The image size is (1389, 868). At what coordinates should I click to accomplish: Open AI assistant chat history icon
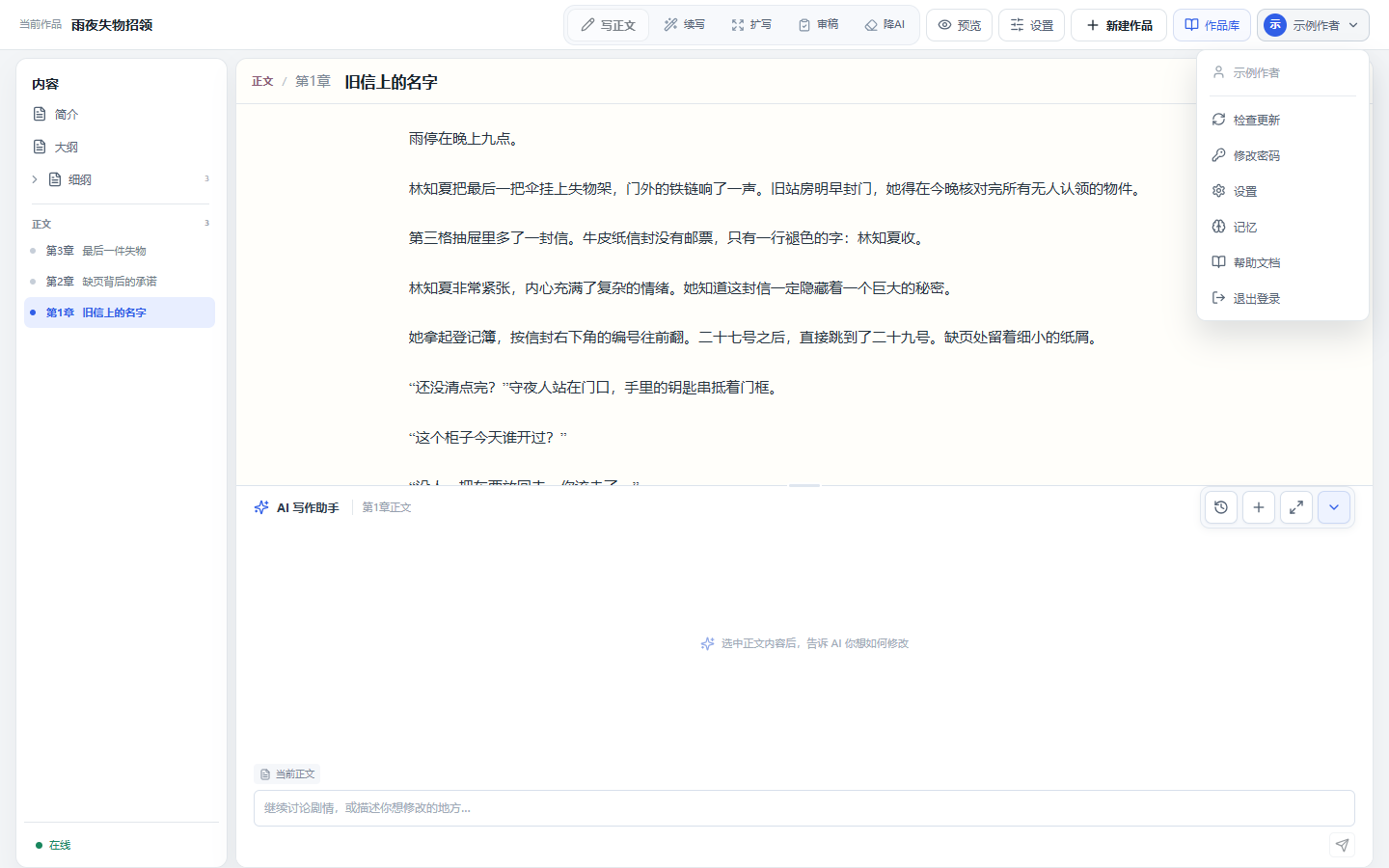[1221, 507]
